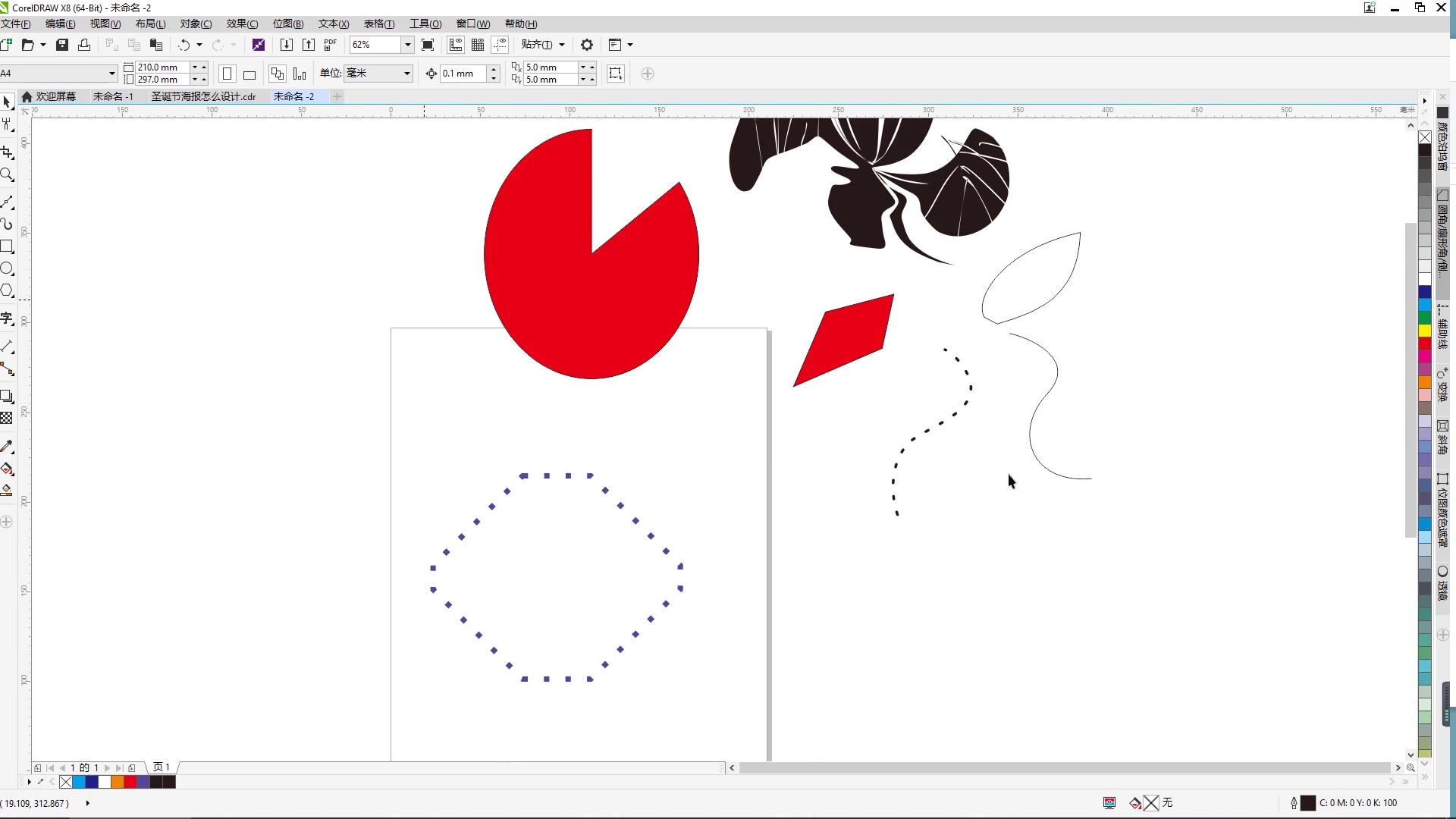
Task: Click the Import icon
Action: (286, 45)
